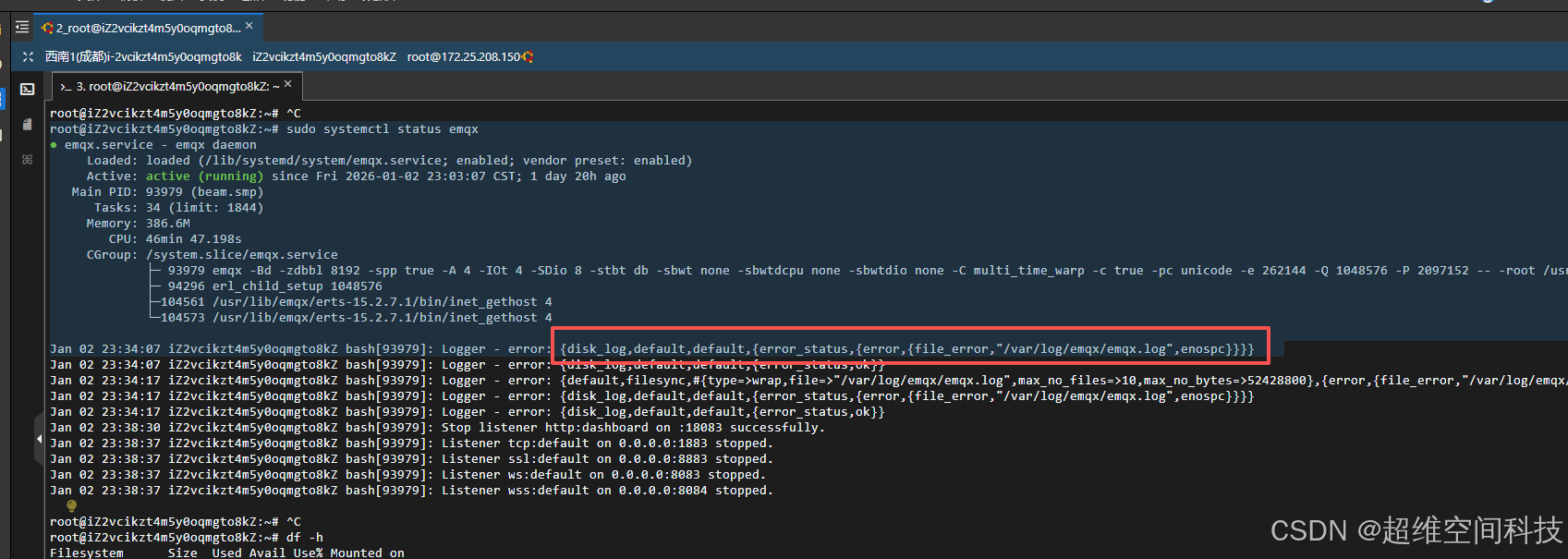Image resolution: width=1568 pixels, height=559 pixels.
Task: Click the 'active (running)' status text
Action: (204, 176)
